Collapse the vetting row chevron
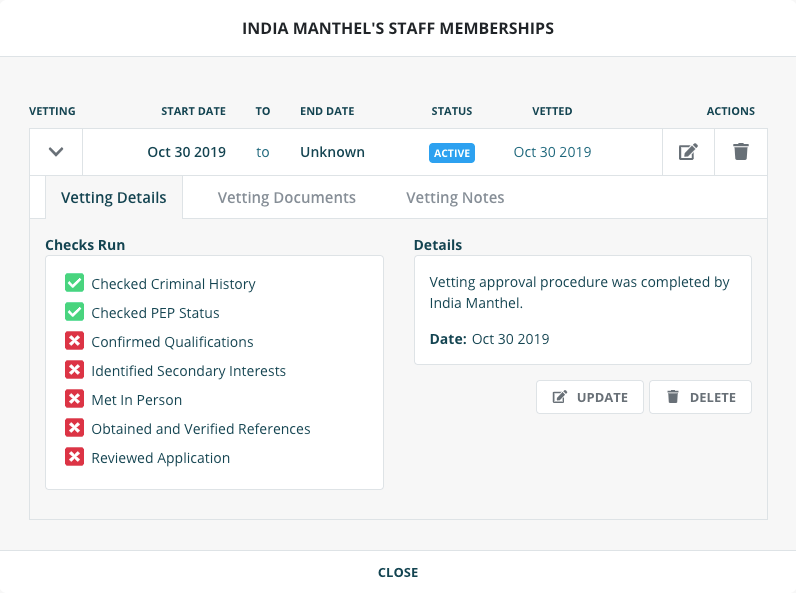796x593 pixels. (x=56, y=152)
